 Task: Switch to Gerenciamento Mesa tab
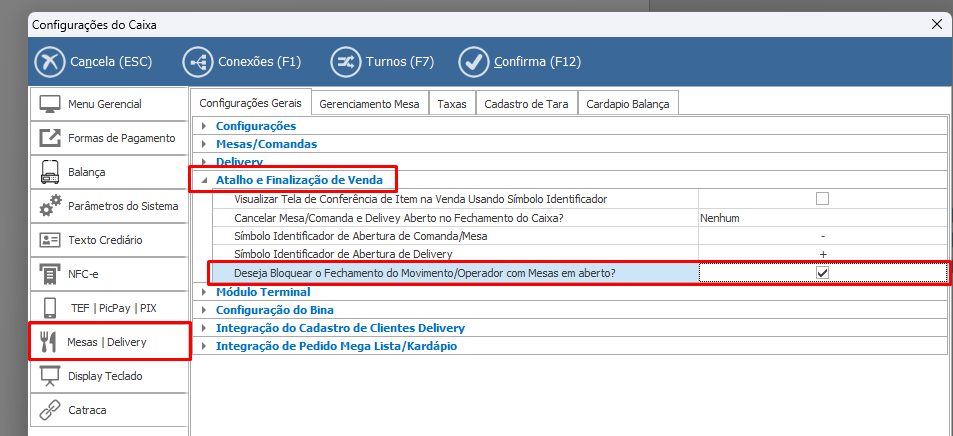pyautogui.click(x=370, y=103)
